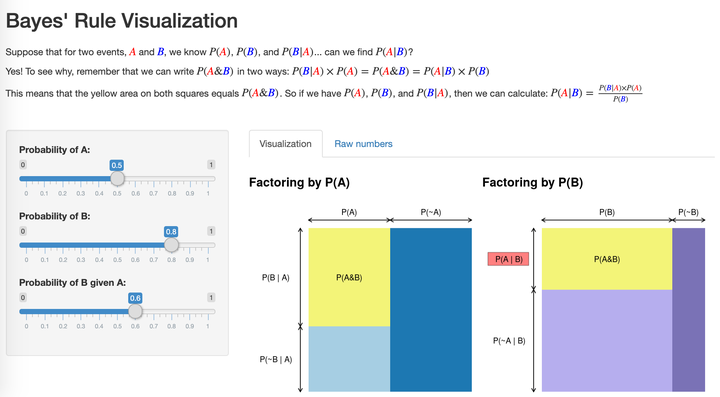
Task: Click the dark blue P(~A) rectangle
Action: coord(431,310)
